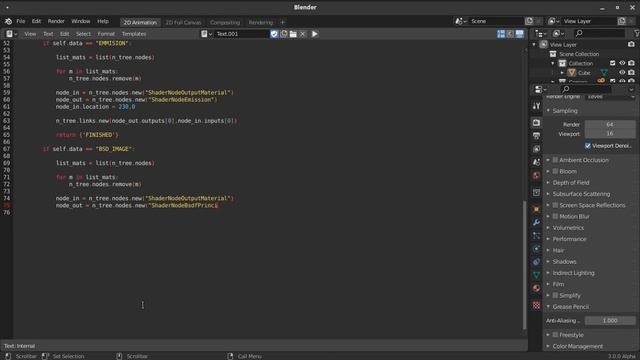
Task: Open the File menu
Action: click(x=20, y=21)
